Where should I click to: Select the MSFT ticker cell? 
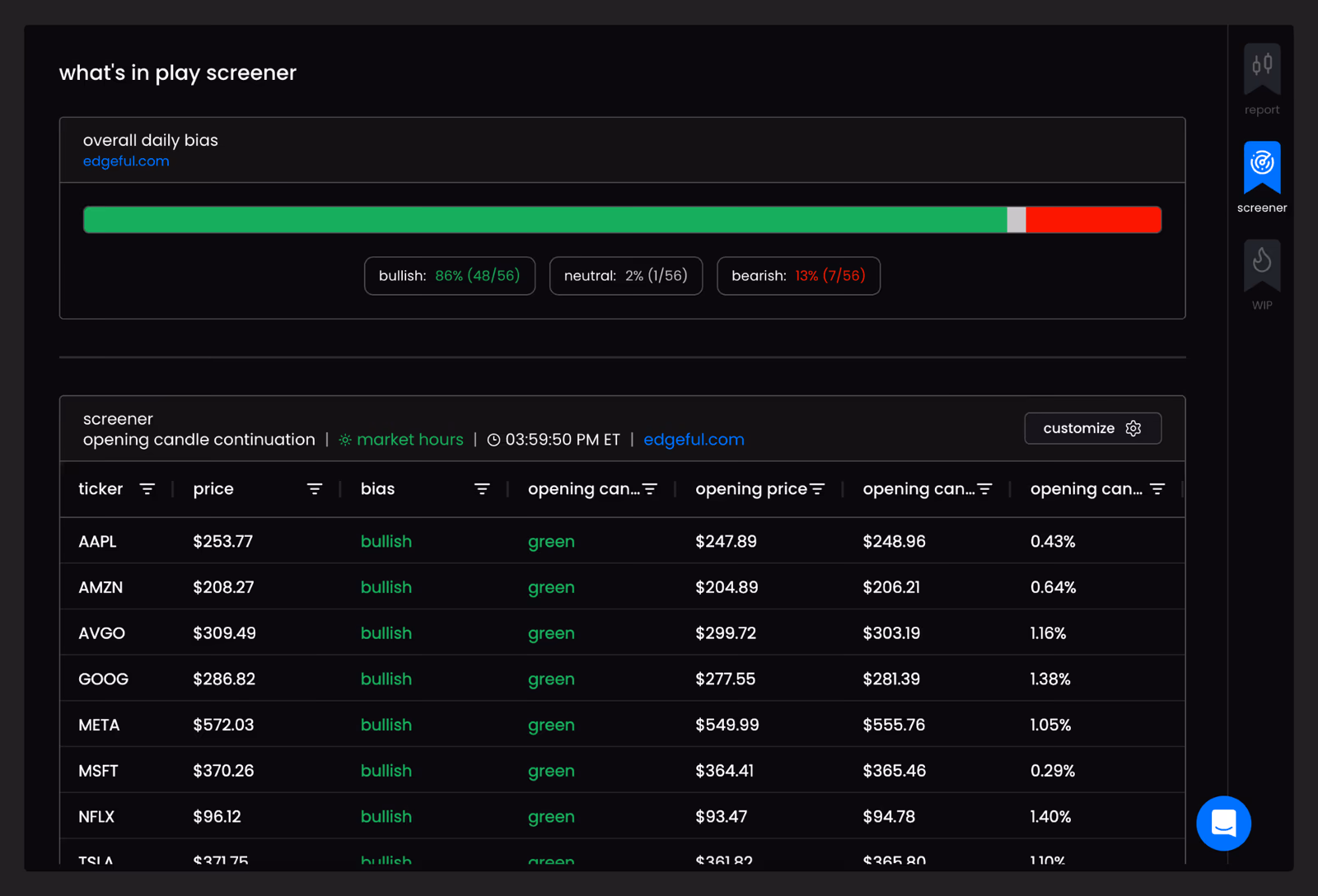pyautogui.click(x=98, y=771)
